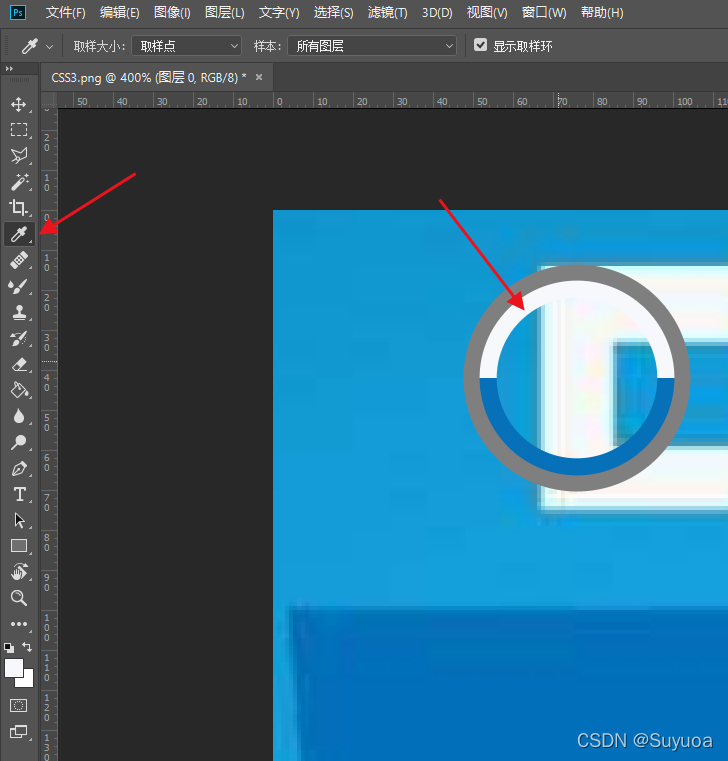The image size is (728, 761).
Task: Select the Move tool
Action: [x=19, y=104]
